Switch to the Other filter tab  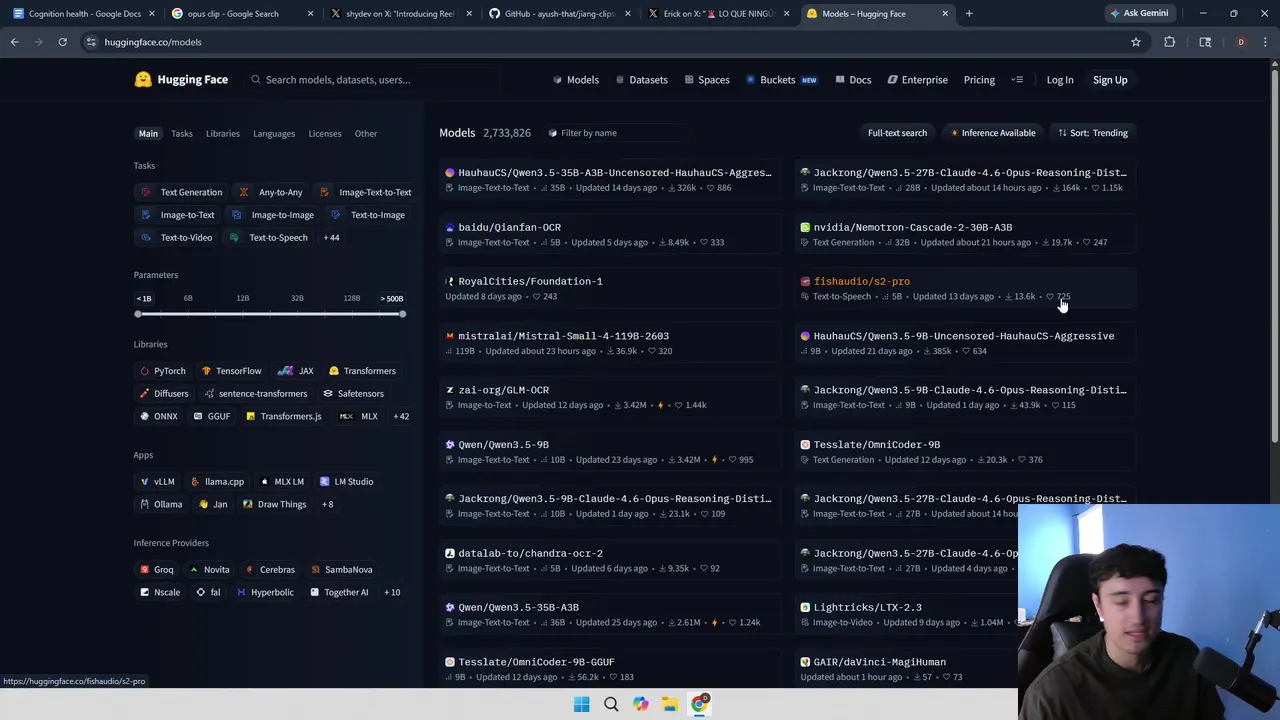pyautogui.click(x=366, y=133)
